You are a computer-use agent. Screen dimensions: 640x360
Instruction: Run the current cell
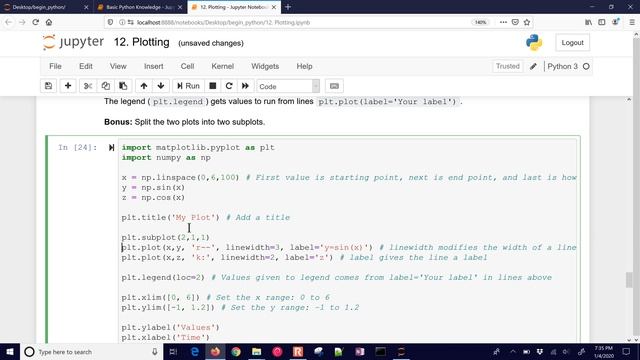pos(188,86)
